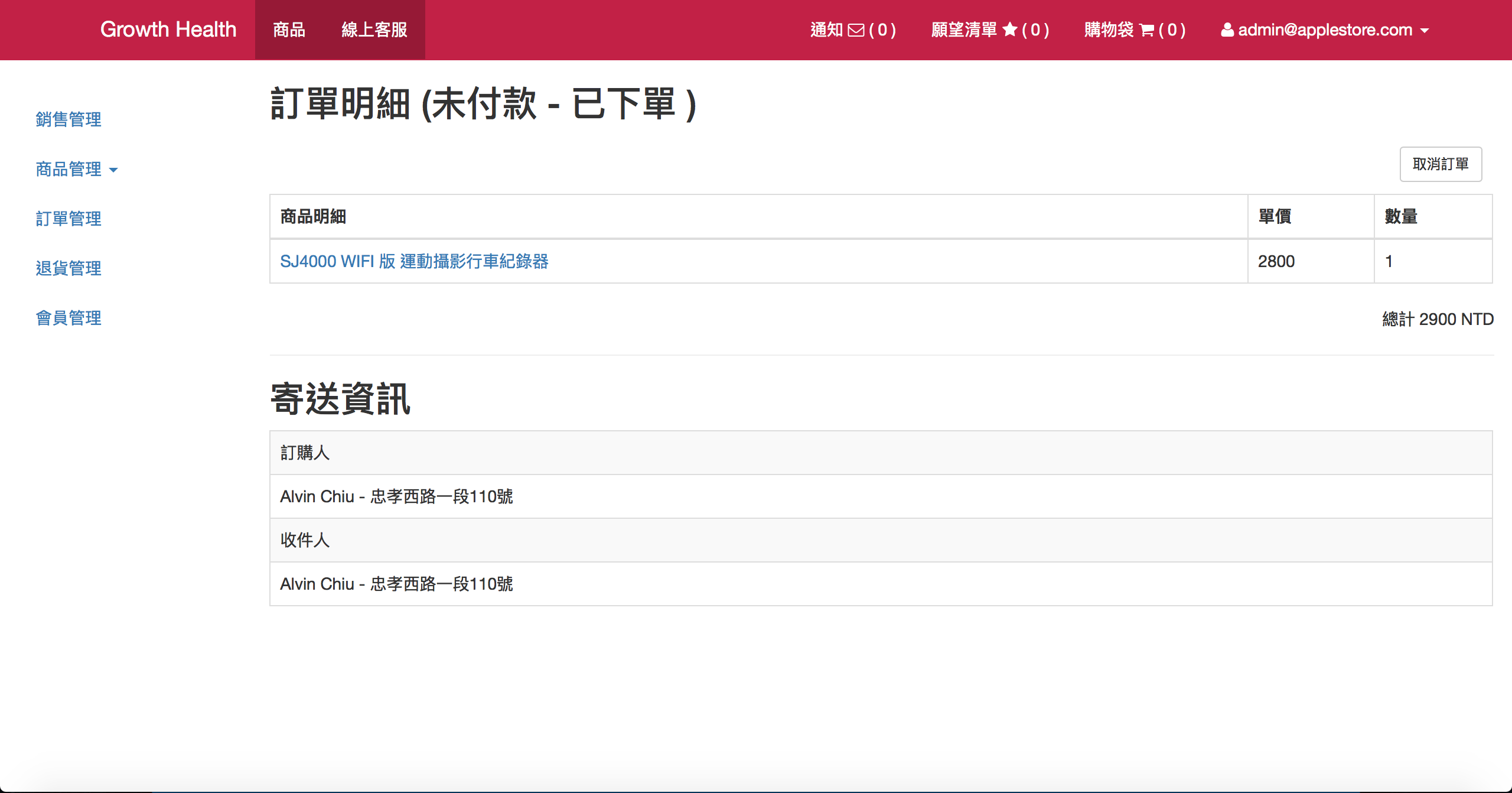Click the 收件人 address row
Viewport: 1512px width, 793px height.
[x=396, y=584]
